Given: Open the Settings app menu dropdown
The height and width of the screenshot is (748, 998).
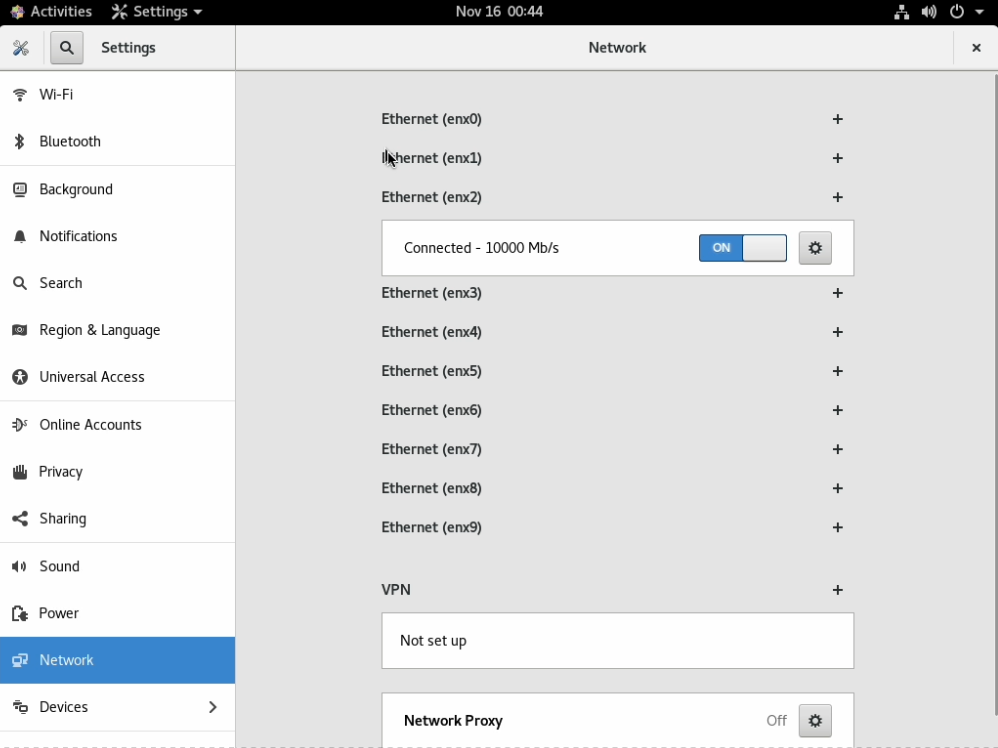Looking at the screenshot, I should [x=157, y=12].
